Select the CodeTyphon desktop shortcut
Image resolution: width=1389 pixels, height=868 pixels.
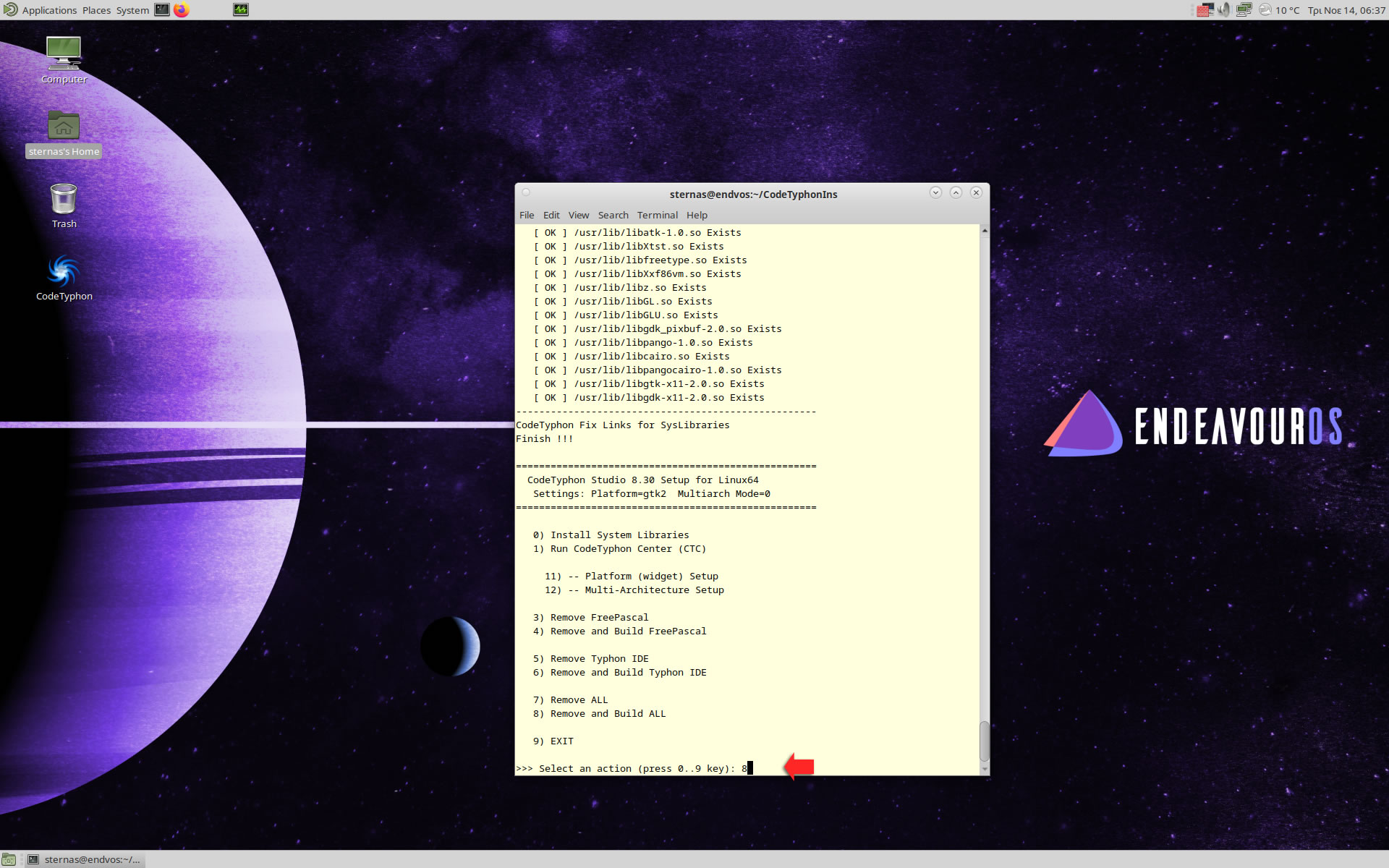pos(64,278)
